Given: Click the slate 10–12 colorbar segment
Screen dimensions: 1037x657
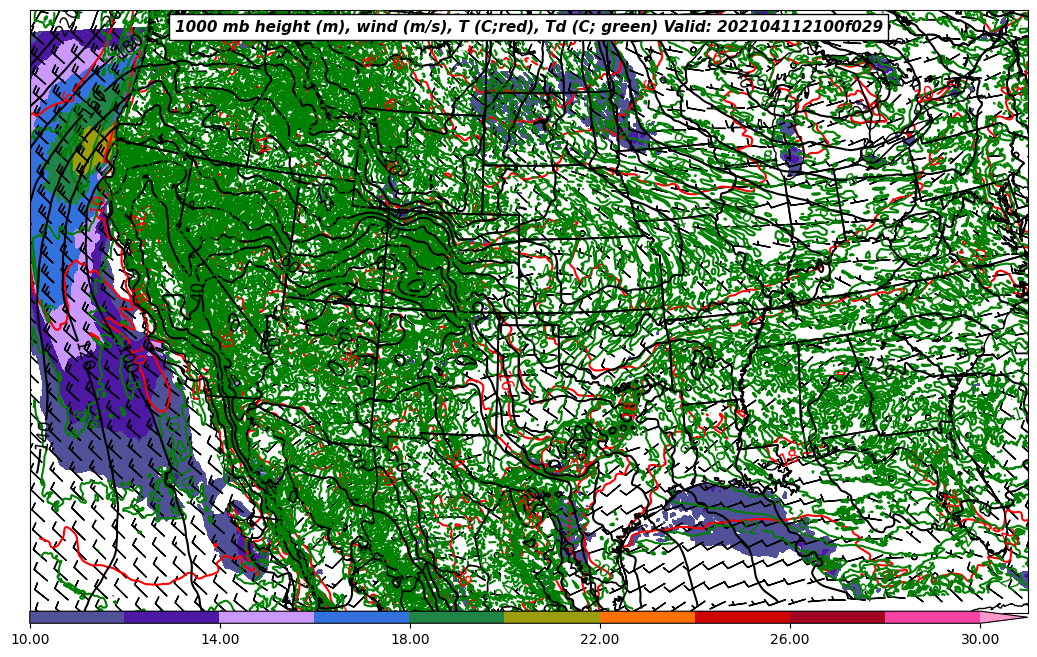Looking at the screenshot, I should pyautogui.click(x=77, y=617).
